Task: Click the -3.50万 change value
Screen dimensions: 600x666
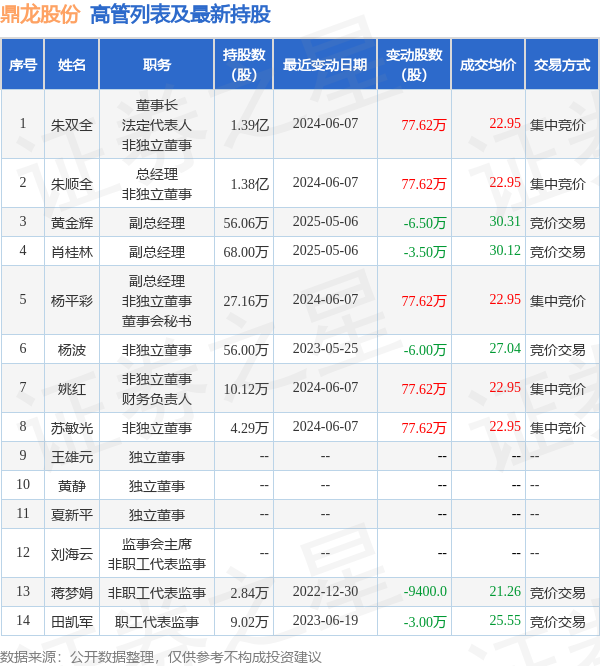Action: click(425, 252)
